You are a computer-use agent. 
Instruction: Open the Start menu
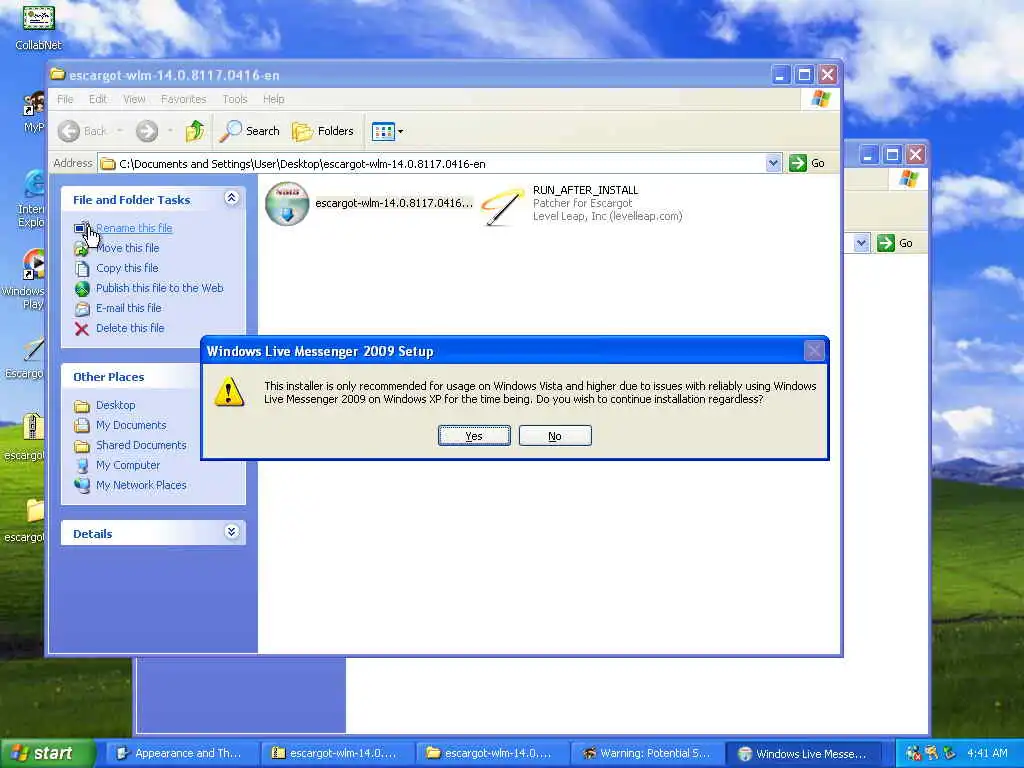point(47,754)
